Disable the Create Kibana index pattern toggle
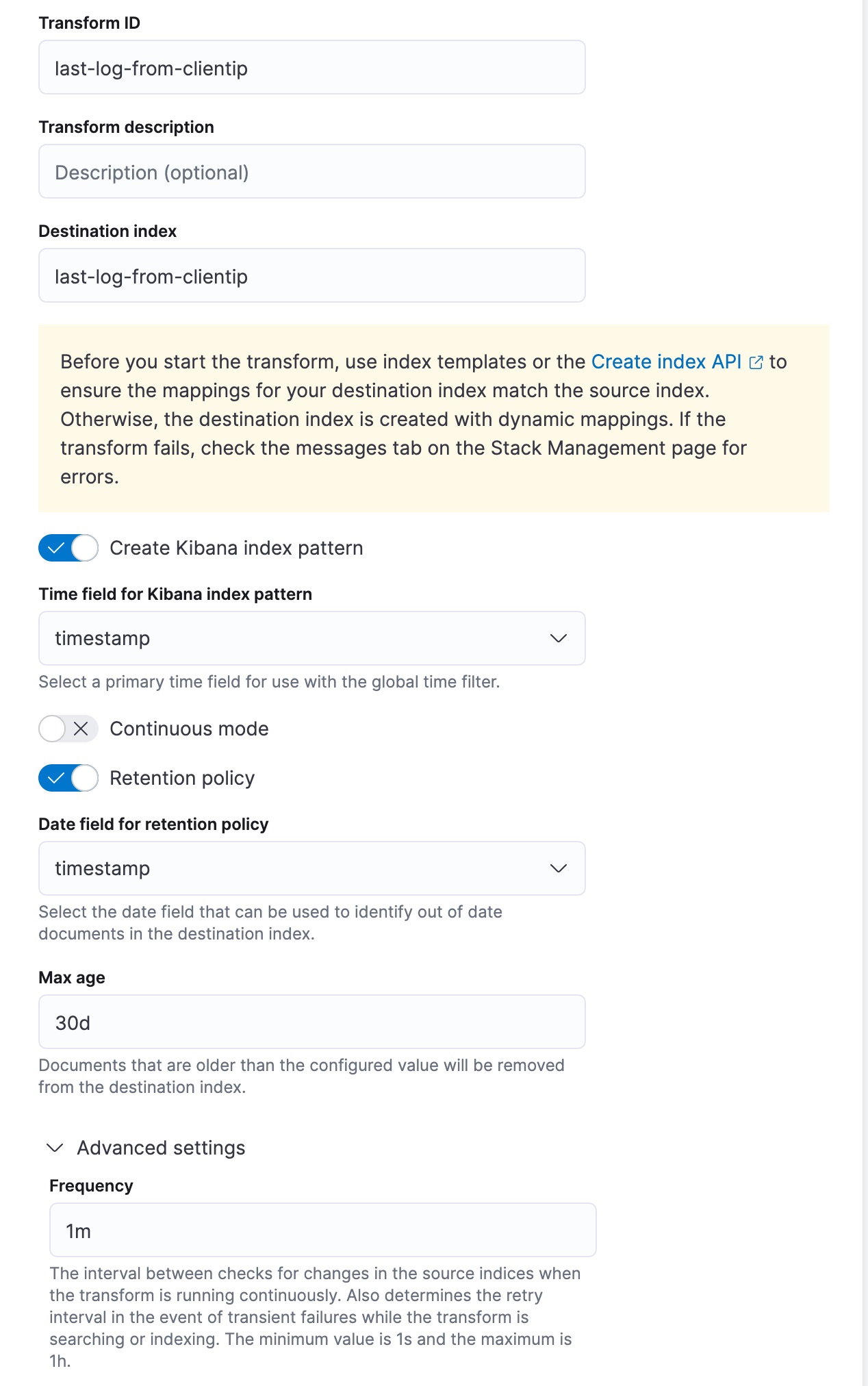 [68, 548]
